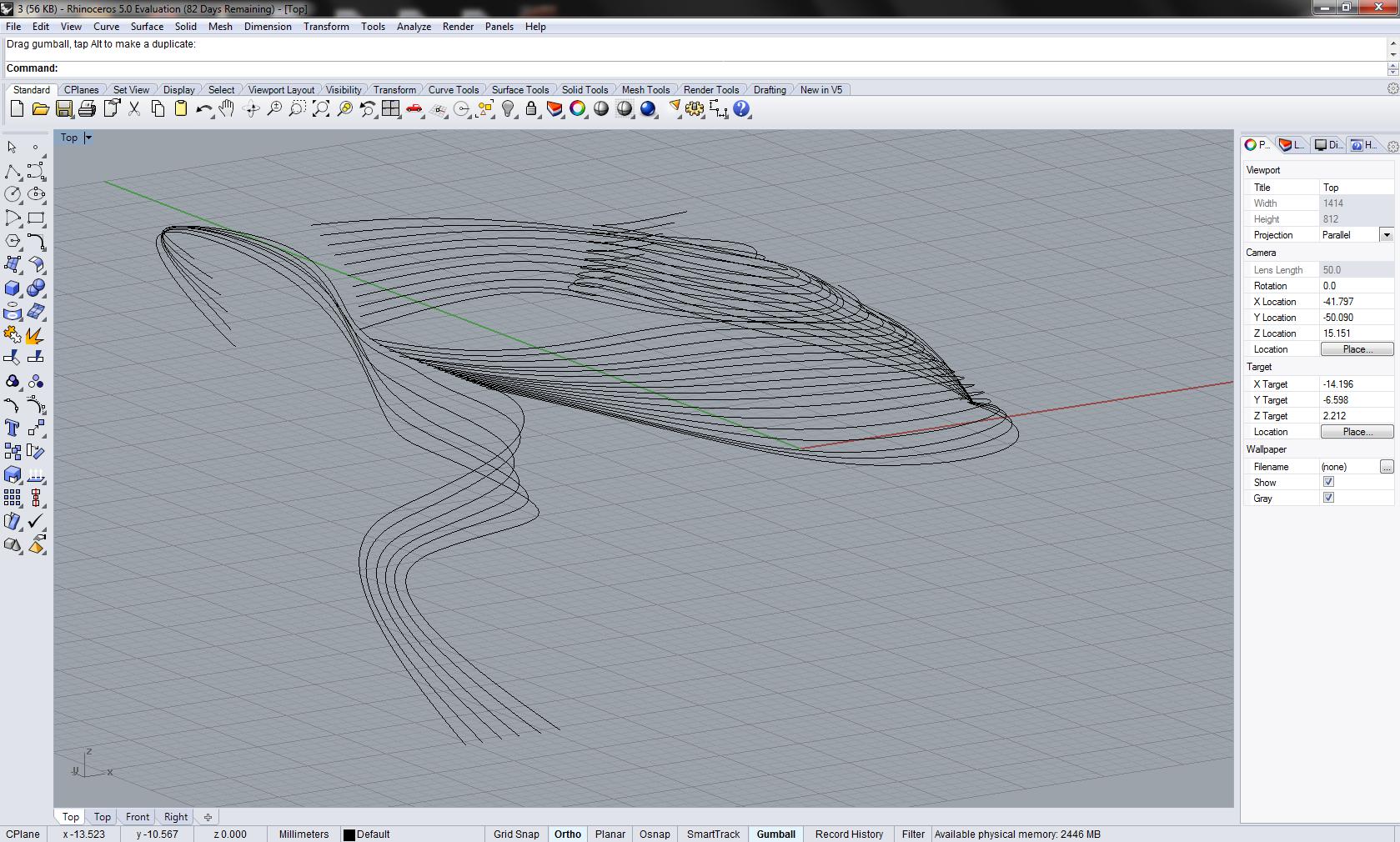Viewport: 1400px width, 842px height.
Task: Click the Camera Location Place button
Action: tap(1357, 349)
